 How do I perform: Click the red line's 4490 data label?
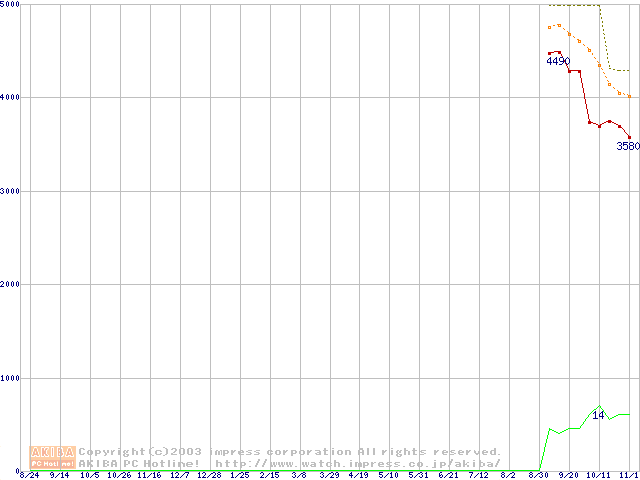pyautogui.click(x=558, y=62)
